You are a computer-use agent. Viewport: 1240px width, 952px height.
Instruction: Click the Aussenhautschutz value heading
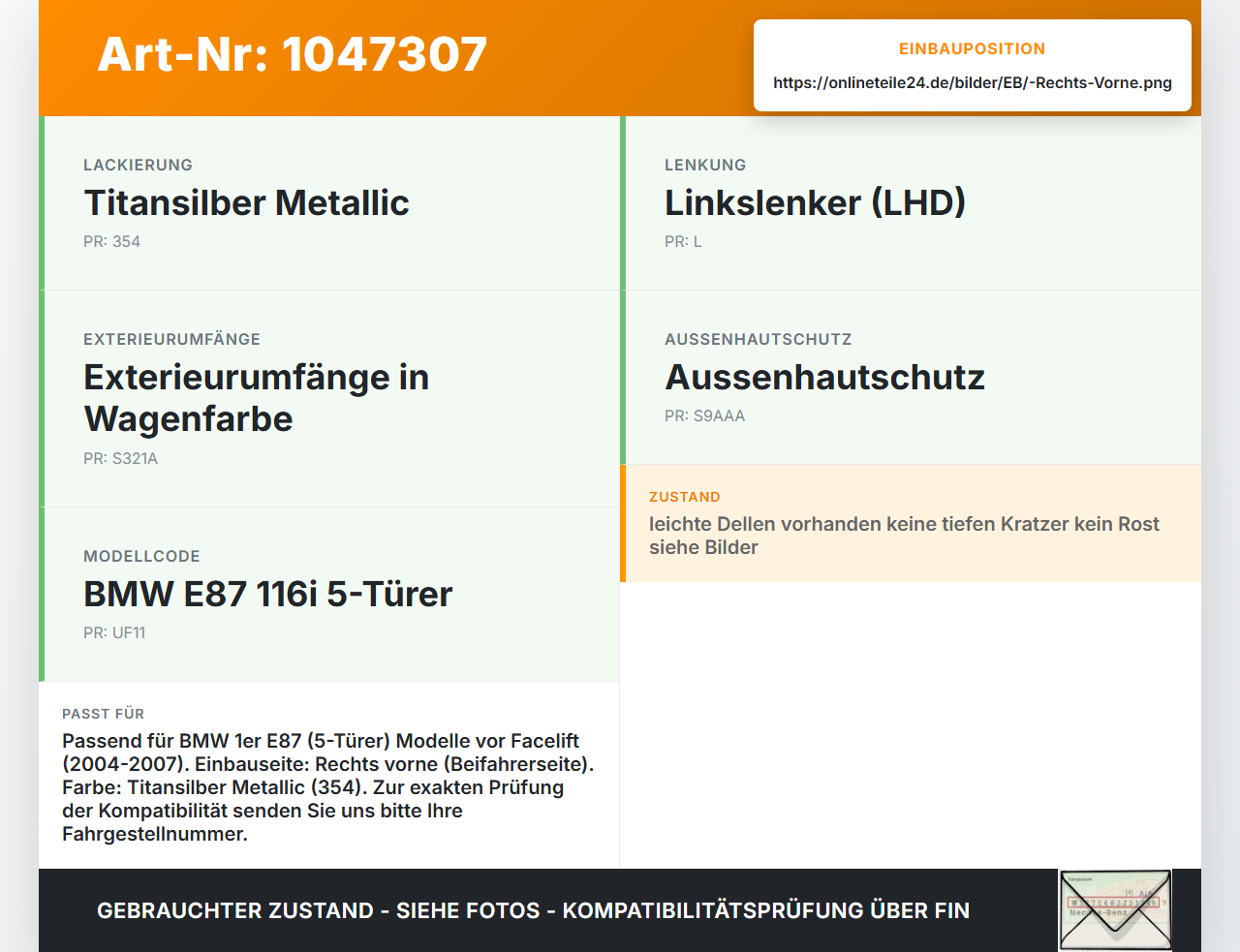click(824, 378)
